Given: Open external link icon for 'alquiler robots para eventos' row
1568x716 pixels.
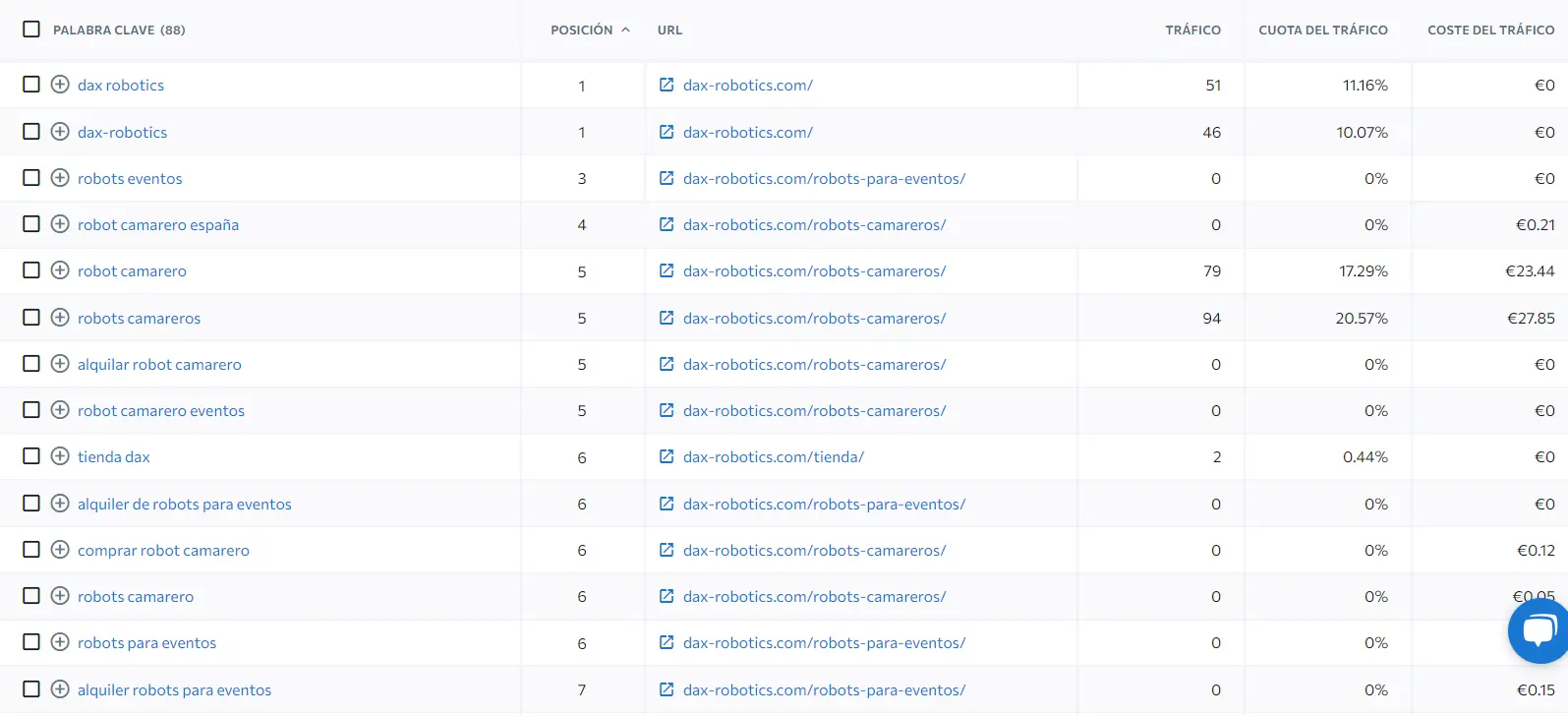Looking at the screenshot, I should [x=667, y=689].
